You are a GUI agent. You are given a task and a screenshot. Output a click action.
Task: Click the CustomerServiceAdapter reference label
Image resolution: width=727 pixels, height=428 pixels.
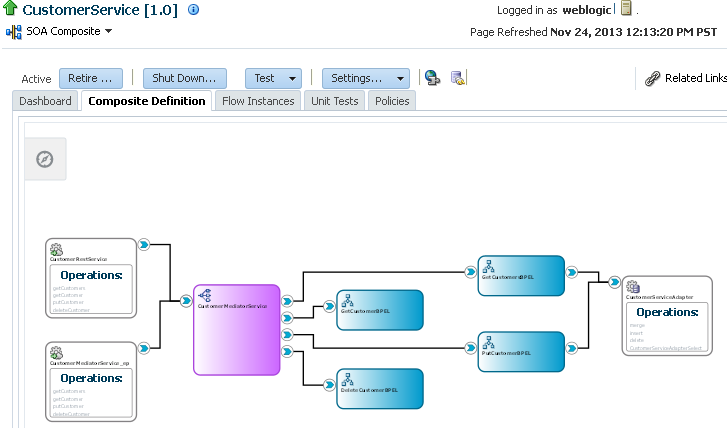point(659,297)
